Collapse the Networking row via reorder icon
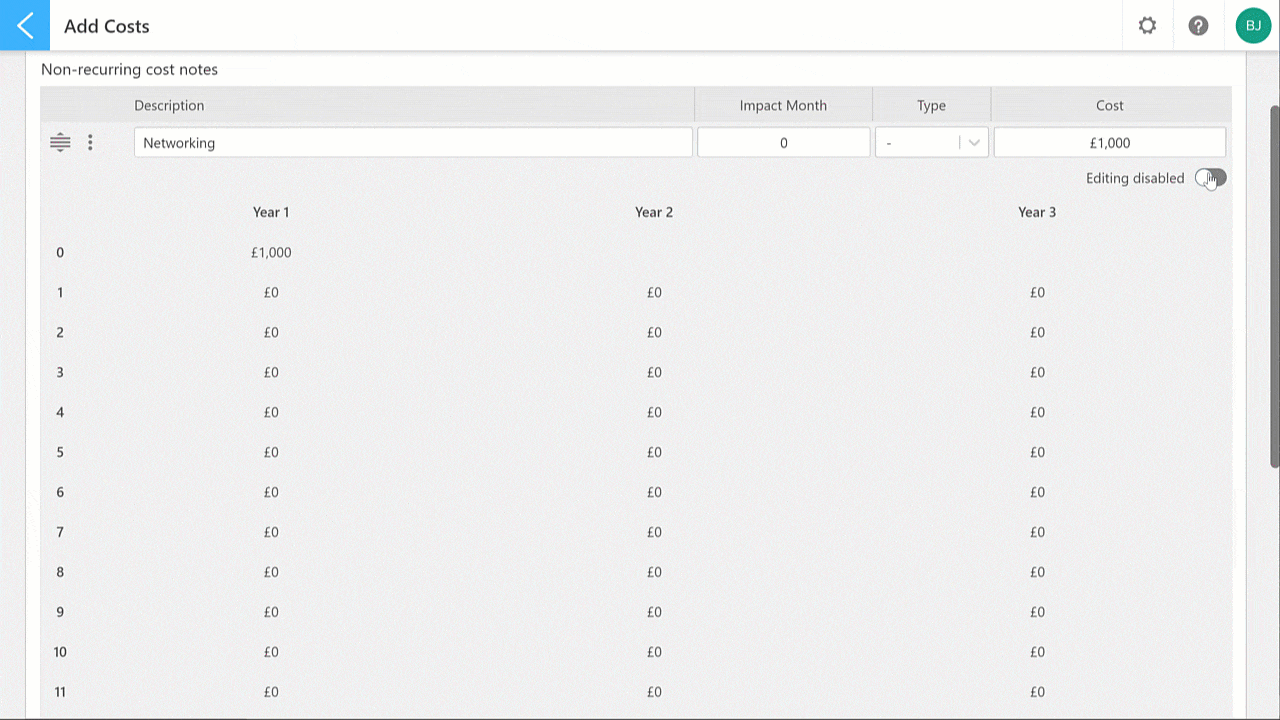Screen dimensions: 1280x720 tap(60, 142)
